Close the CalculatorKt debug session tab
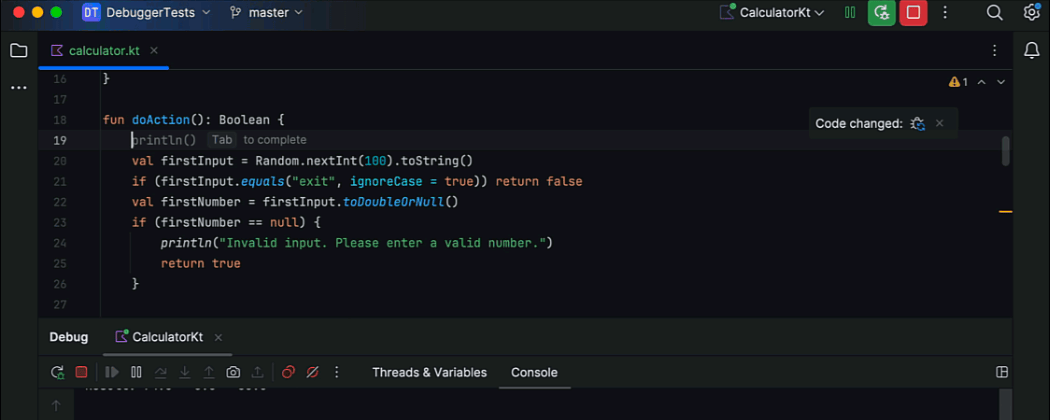Viewport: 1050px width, 420px height. point(218,338)
